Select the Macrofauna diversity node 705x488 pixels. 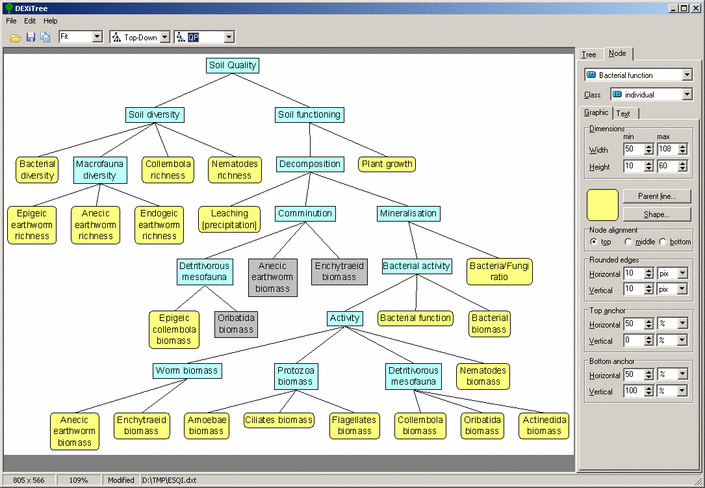[100, 170]
